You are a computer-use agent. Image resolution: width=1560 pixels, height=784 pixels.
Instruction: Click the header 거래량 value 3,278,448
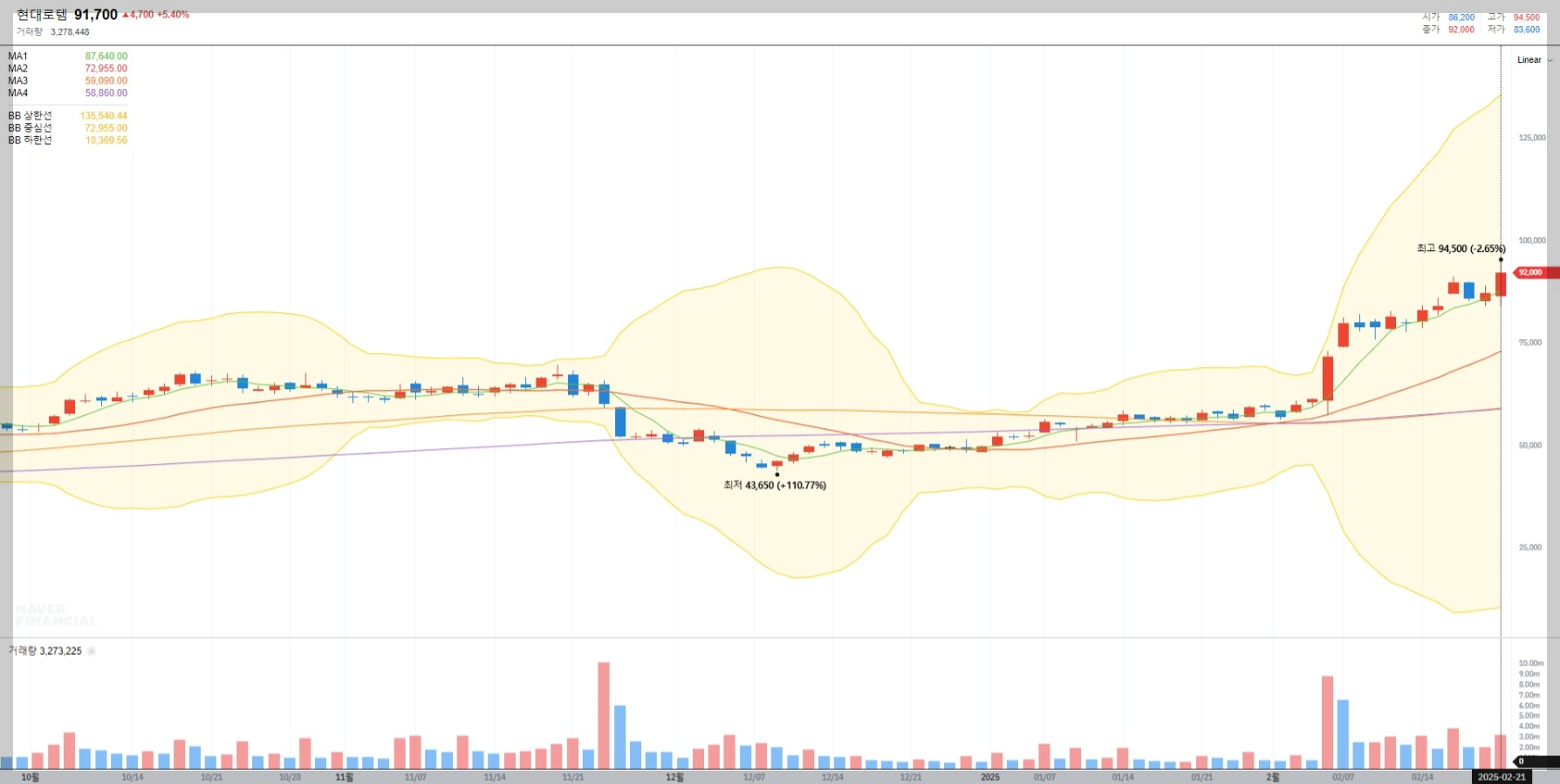coord(70,32)
